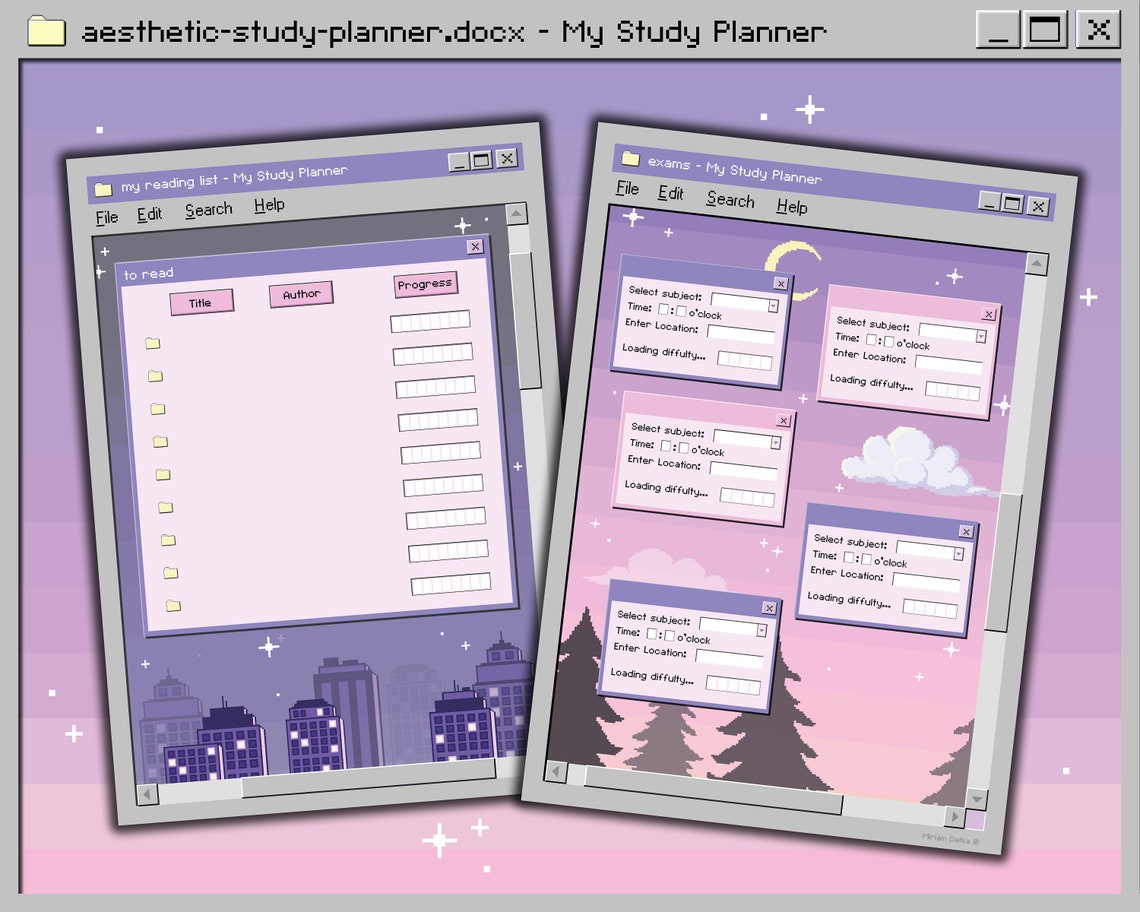This screenshot has width=1140, height=912.
Task: Select the second folder in the to-read list
Action: (154, 376)
